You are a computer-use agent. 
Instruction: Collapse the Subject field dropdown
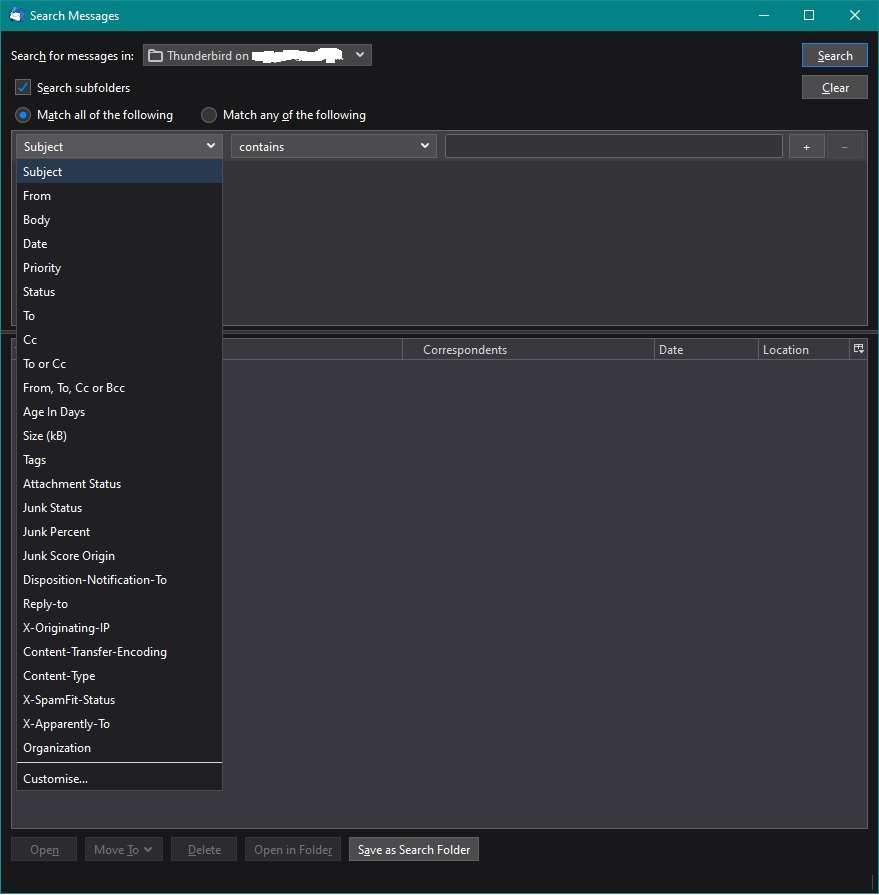[x=119, y=147]
